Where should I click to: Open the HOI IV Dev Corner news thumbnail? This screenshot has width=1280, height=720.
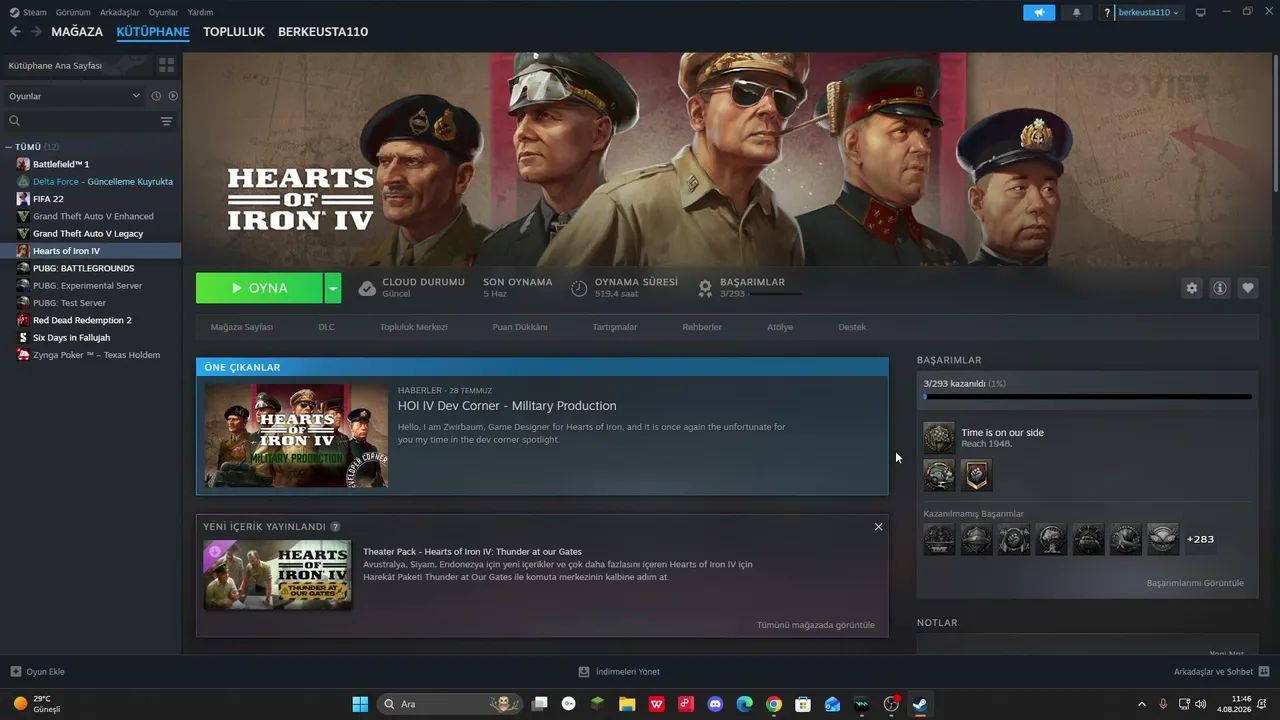[296, 436]
